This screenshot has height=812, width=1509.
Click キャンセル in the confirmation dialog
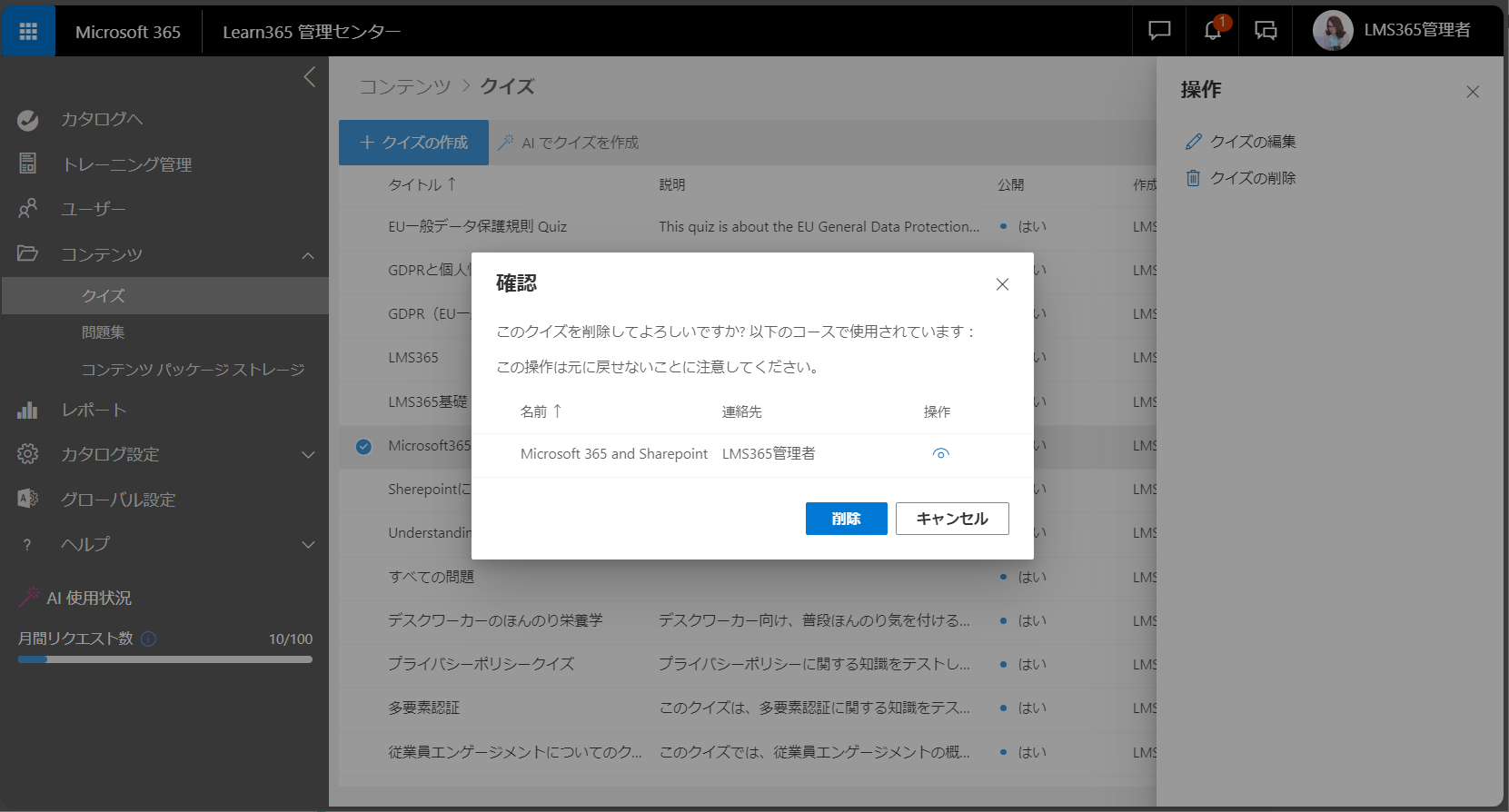click(952, 519)
